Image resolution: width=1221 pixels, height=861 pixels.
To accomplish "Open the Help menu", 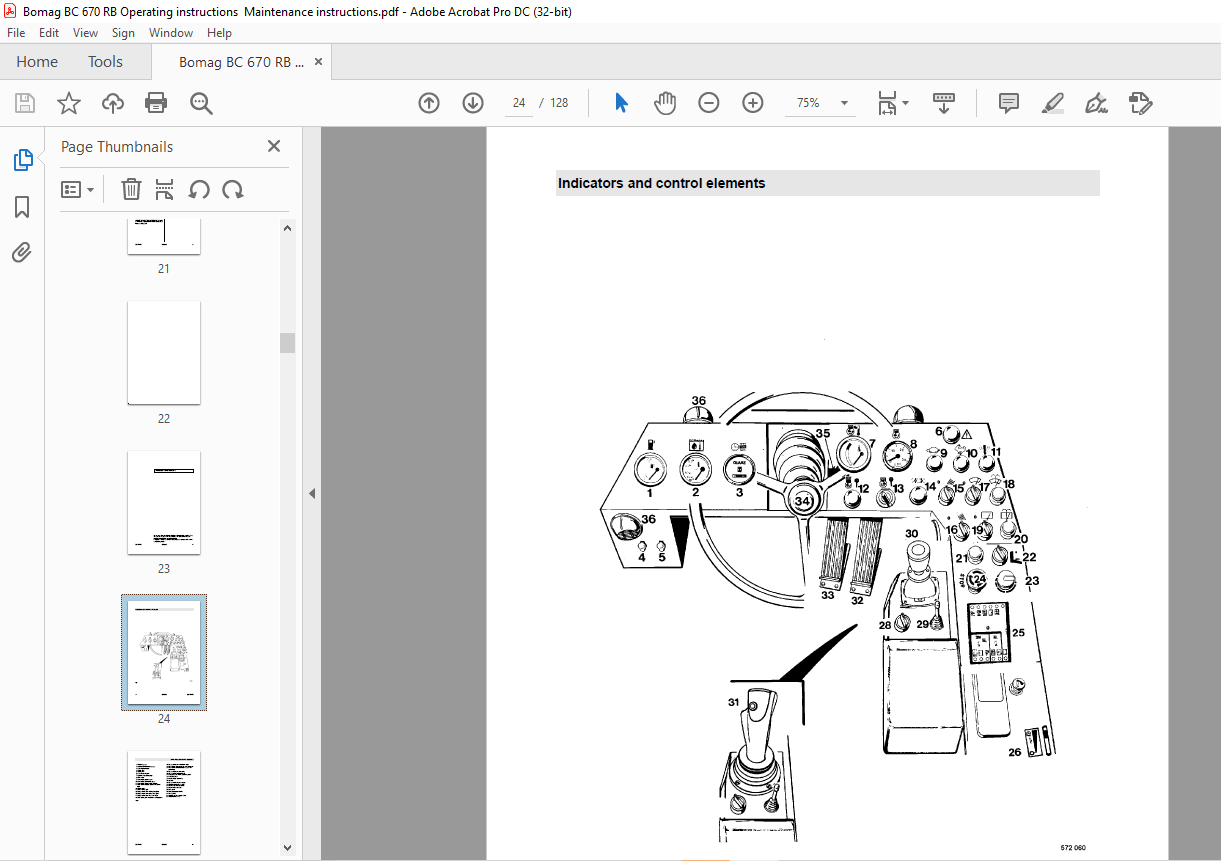I will 219,33.
